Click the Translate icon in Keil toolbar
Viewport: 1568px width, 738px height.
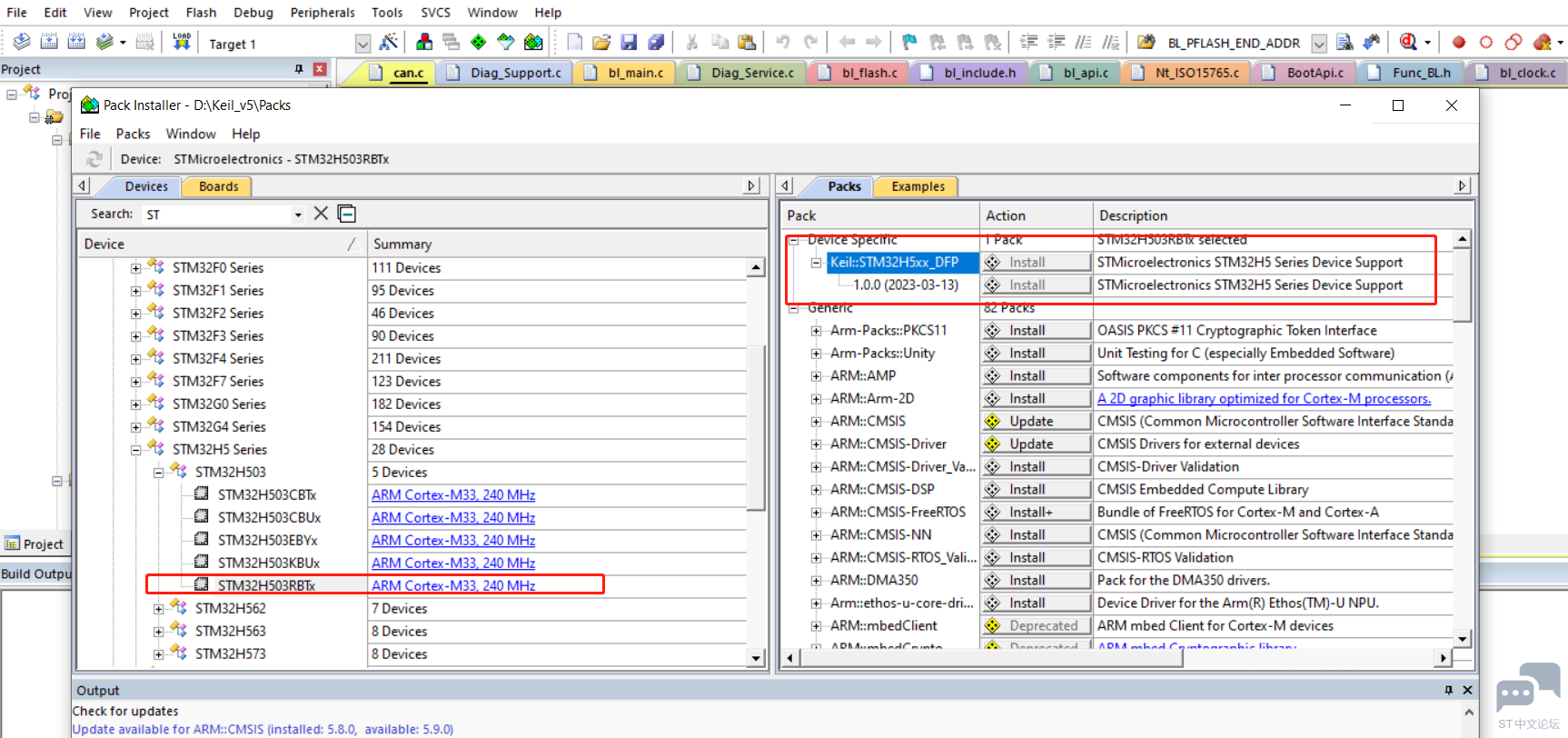[22, 42]
